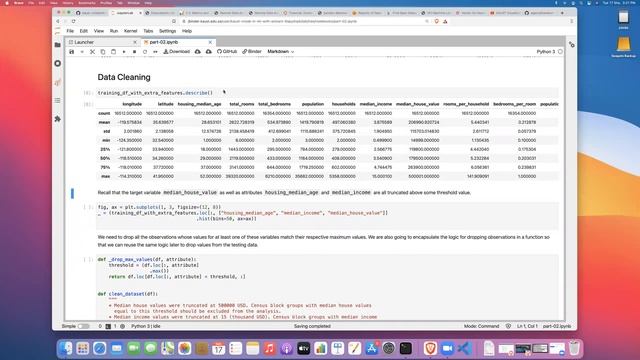The width and height of the screenshot is (640, 360).
Task: Click the _drop_max_values function code cell
Action: coord(327,287)
